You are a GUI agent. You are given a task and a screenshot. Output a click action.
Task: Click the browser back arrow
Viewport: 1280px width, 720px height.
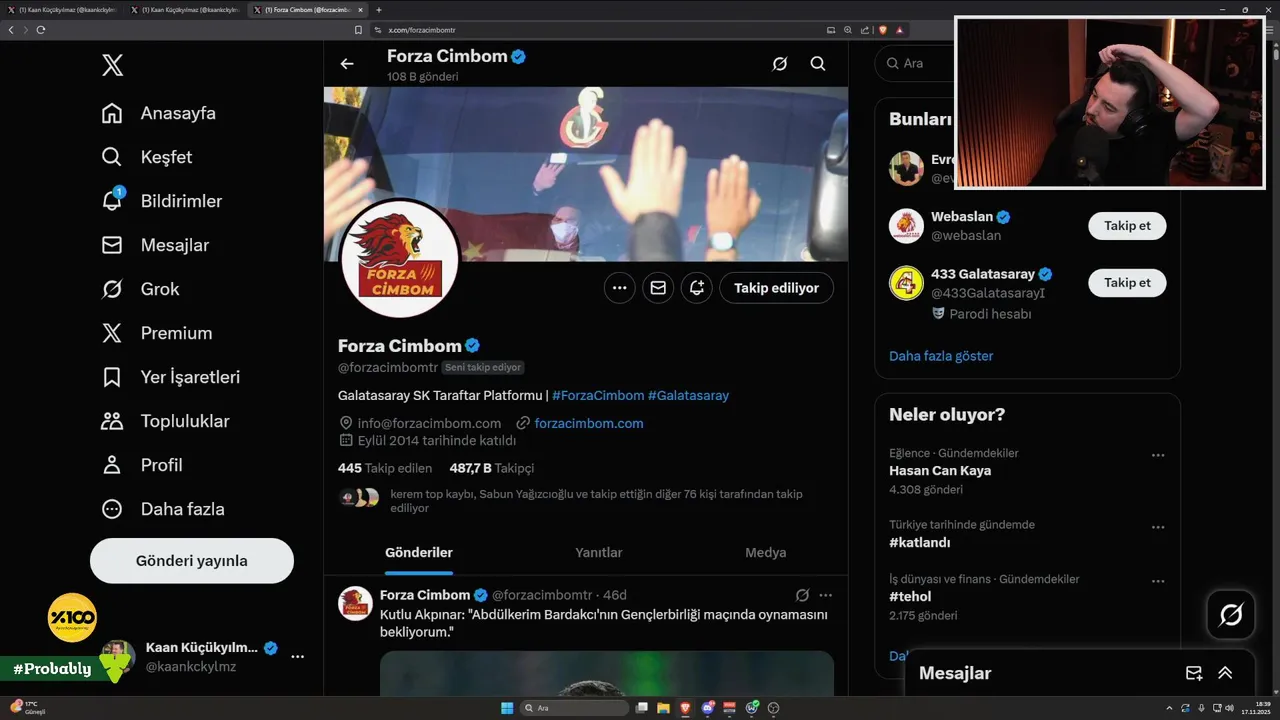pos(11,30)
